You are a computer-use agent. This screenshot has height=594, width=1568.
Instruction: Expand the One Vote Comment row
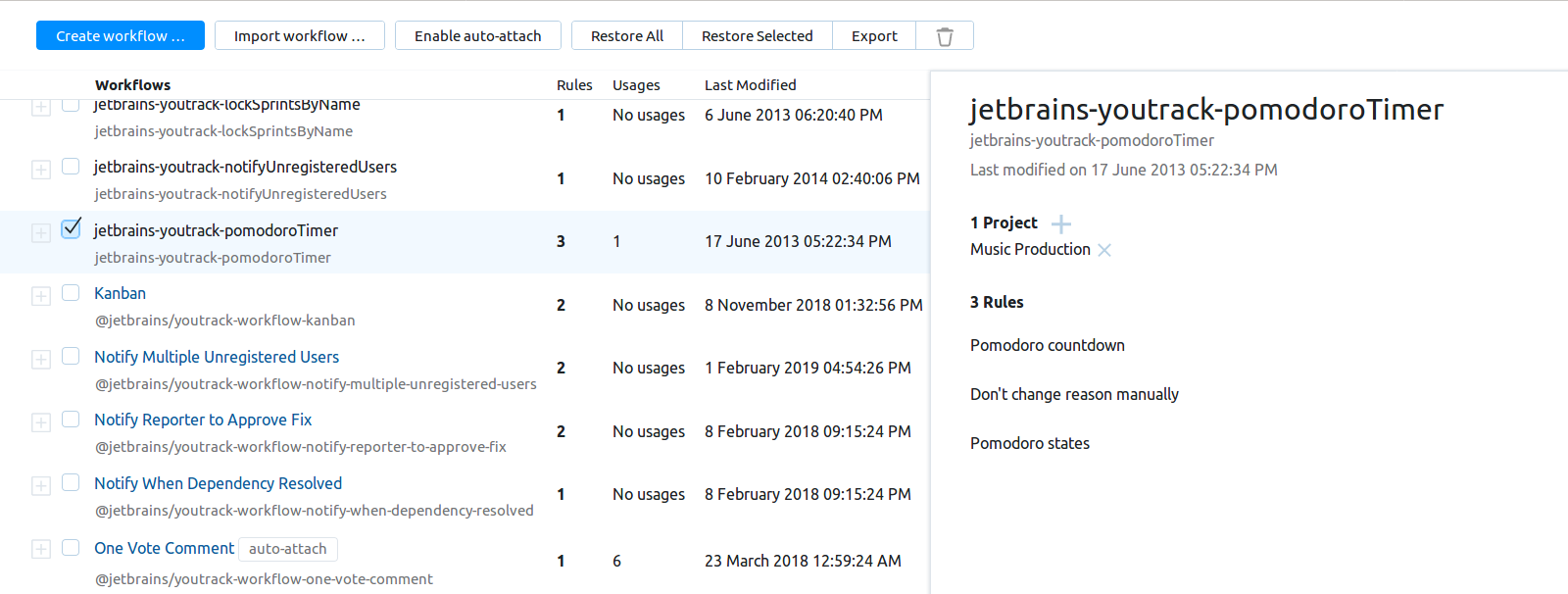[41, 549]
